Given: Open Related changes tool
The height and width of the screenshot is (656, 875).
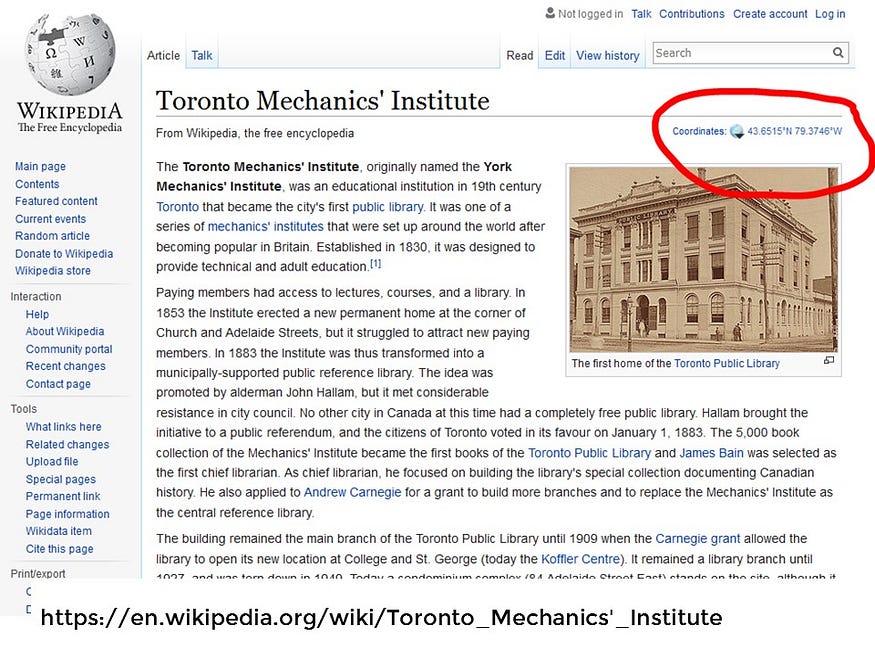Looking at the screenshot, I should pyautogui.click(x=67, y=445).
